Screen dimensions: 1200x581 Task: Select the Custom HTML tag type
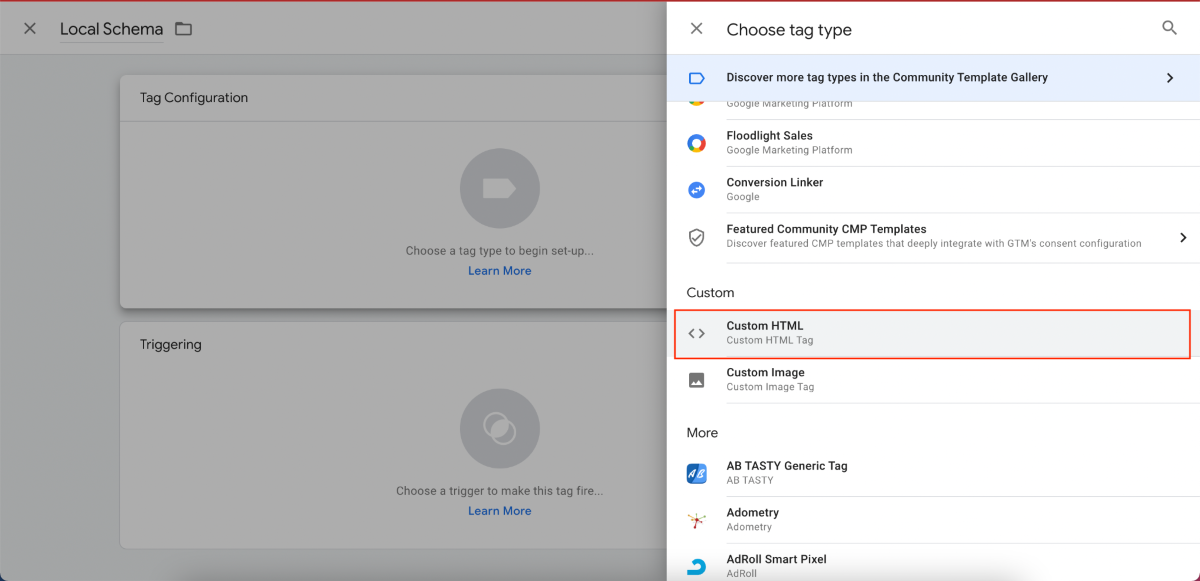(x=933, y=333)
